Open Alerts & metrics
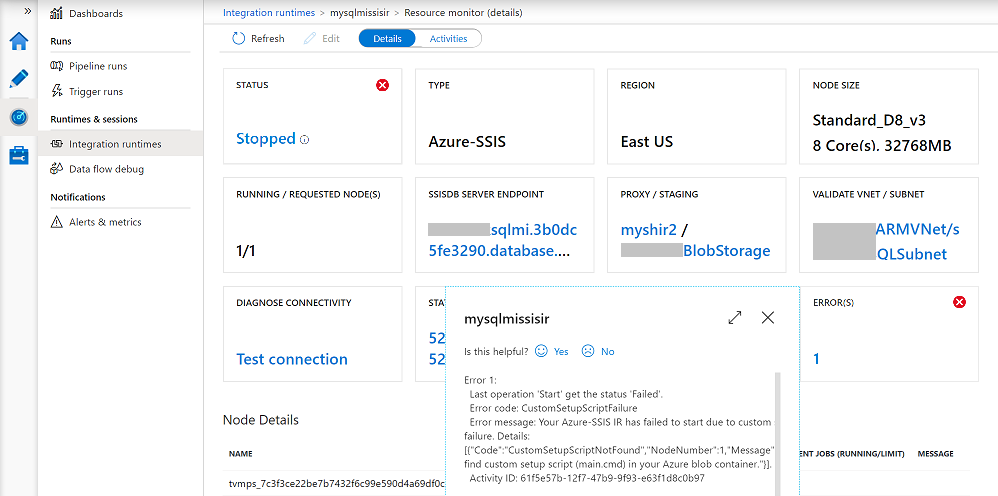The width and height of the screenshot is (998, 496). point(105,222)
